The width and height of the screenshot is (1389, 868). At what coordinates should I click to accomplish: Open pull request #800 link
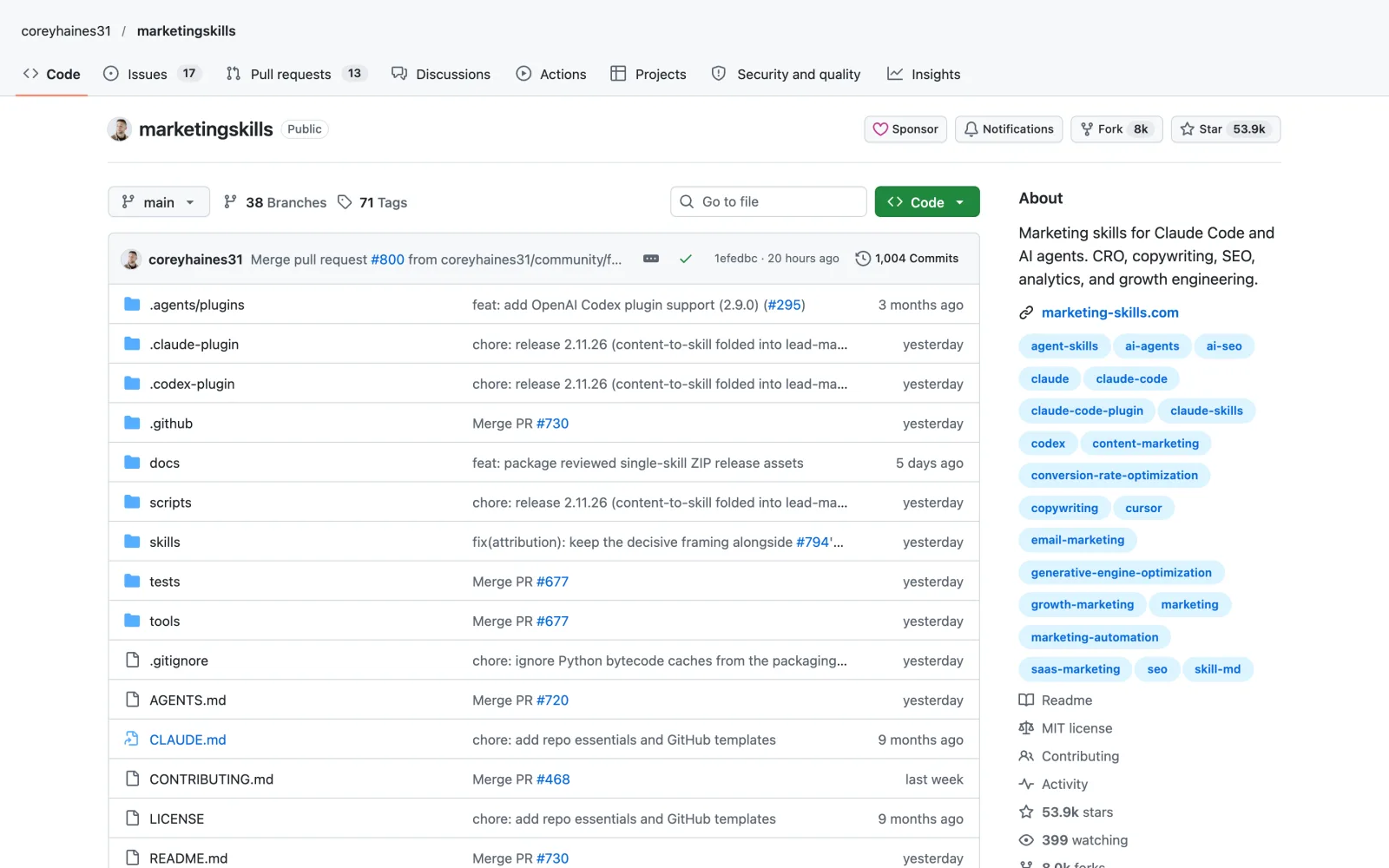[387, 260]
